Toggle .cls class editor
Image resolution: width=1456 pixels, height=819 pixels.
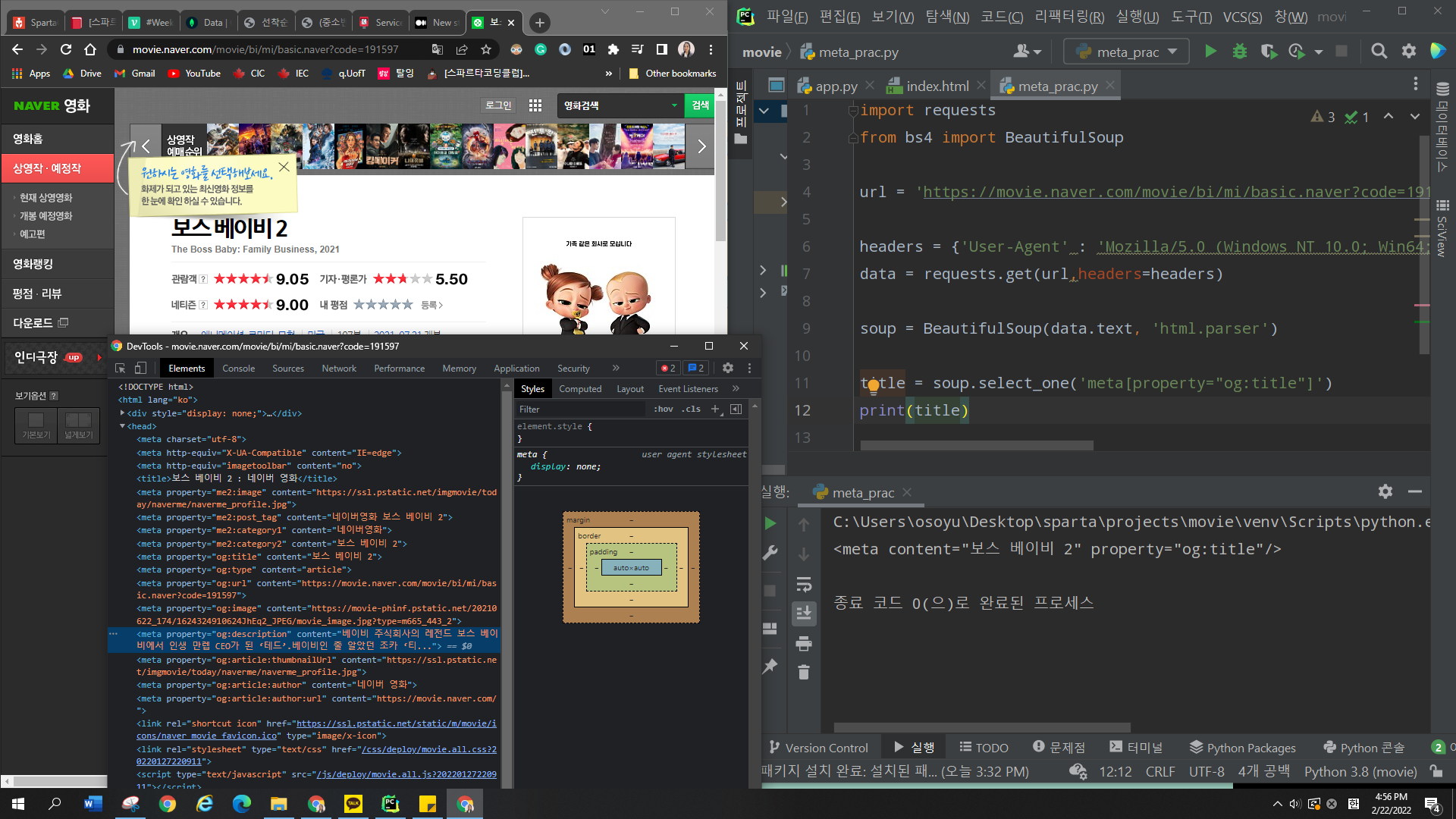click(691, 409)
